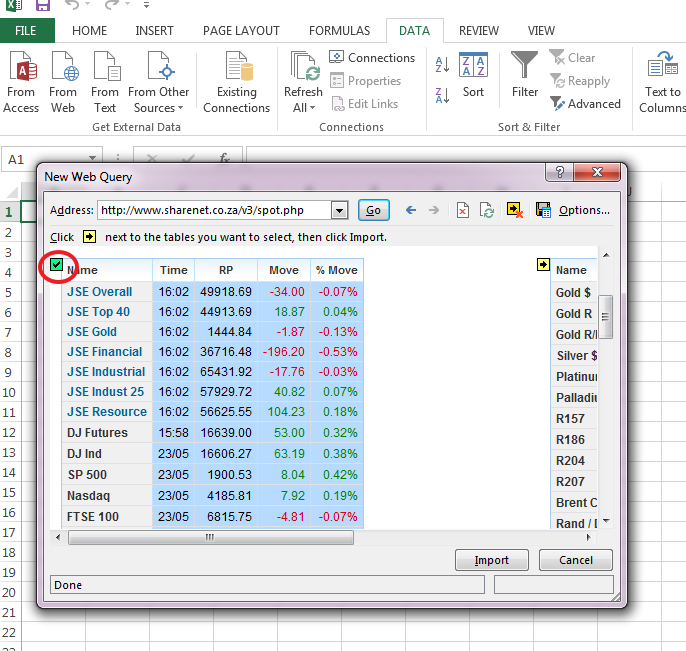Click the row 5 header in the worksheet

click(9, 293)
